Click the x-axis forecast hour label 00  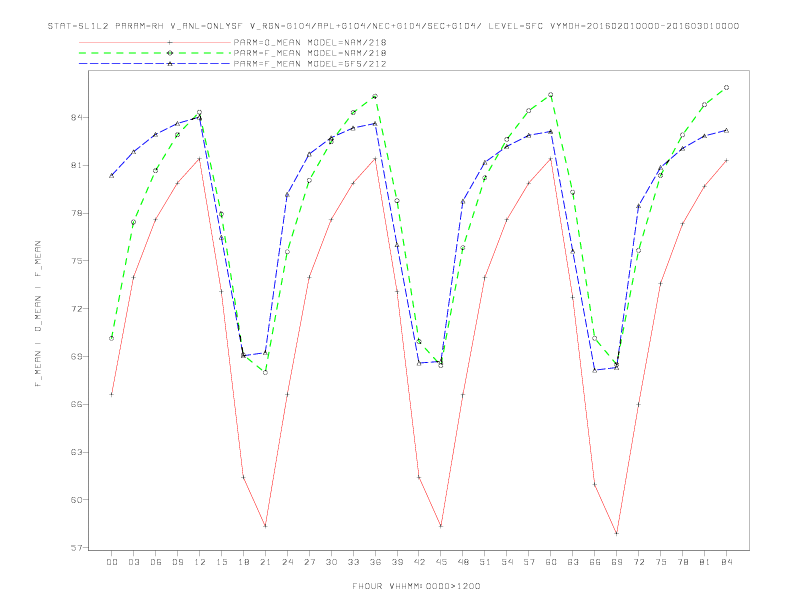(112, 562)
